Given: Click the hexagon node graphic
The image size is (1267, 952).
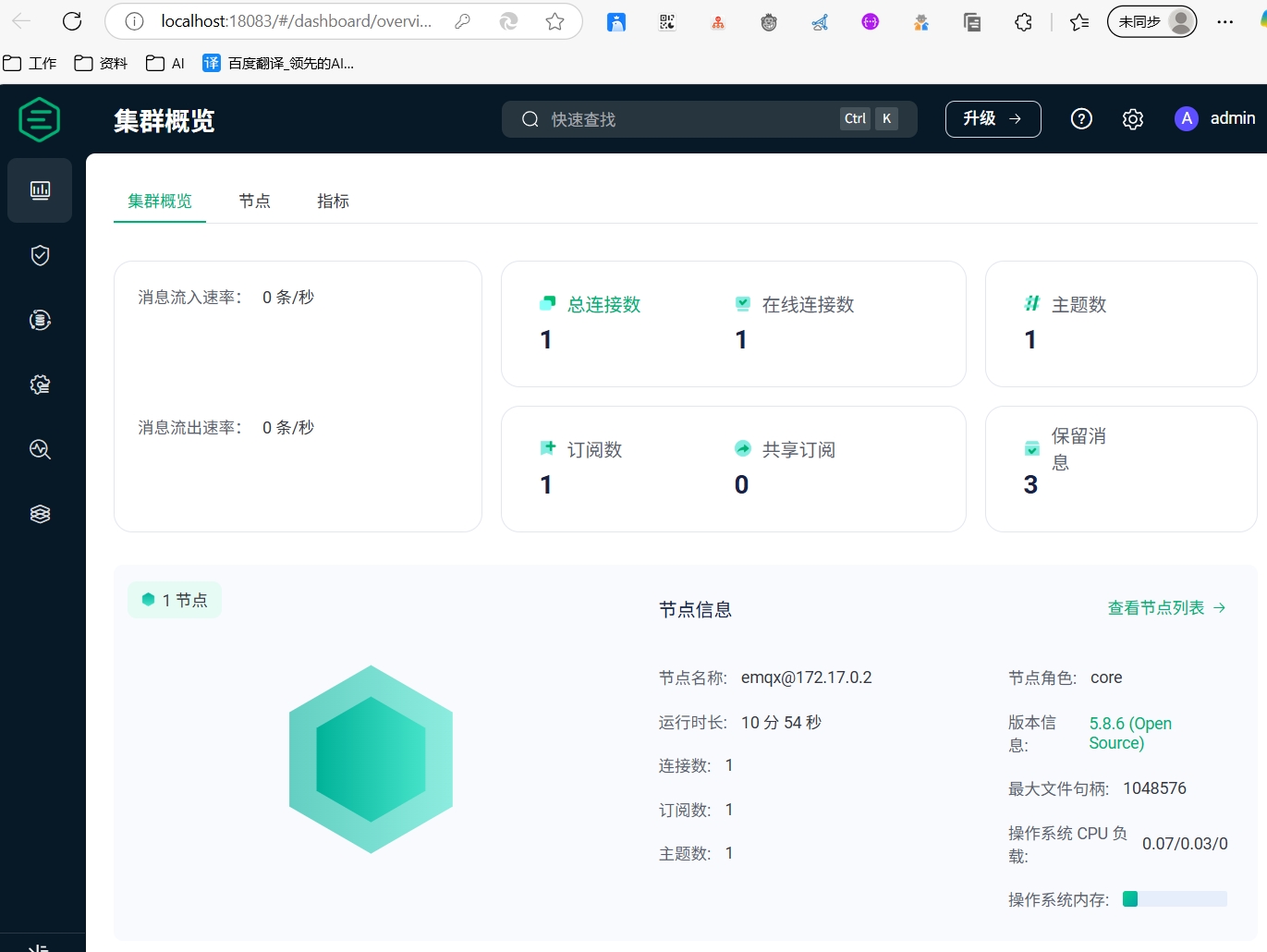Looking at the screenshot, I should pyautogui.click(x=371, y=759).
